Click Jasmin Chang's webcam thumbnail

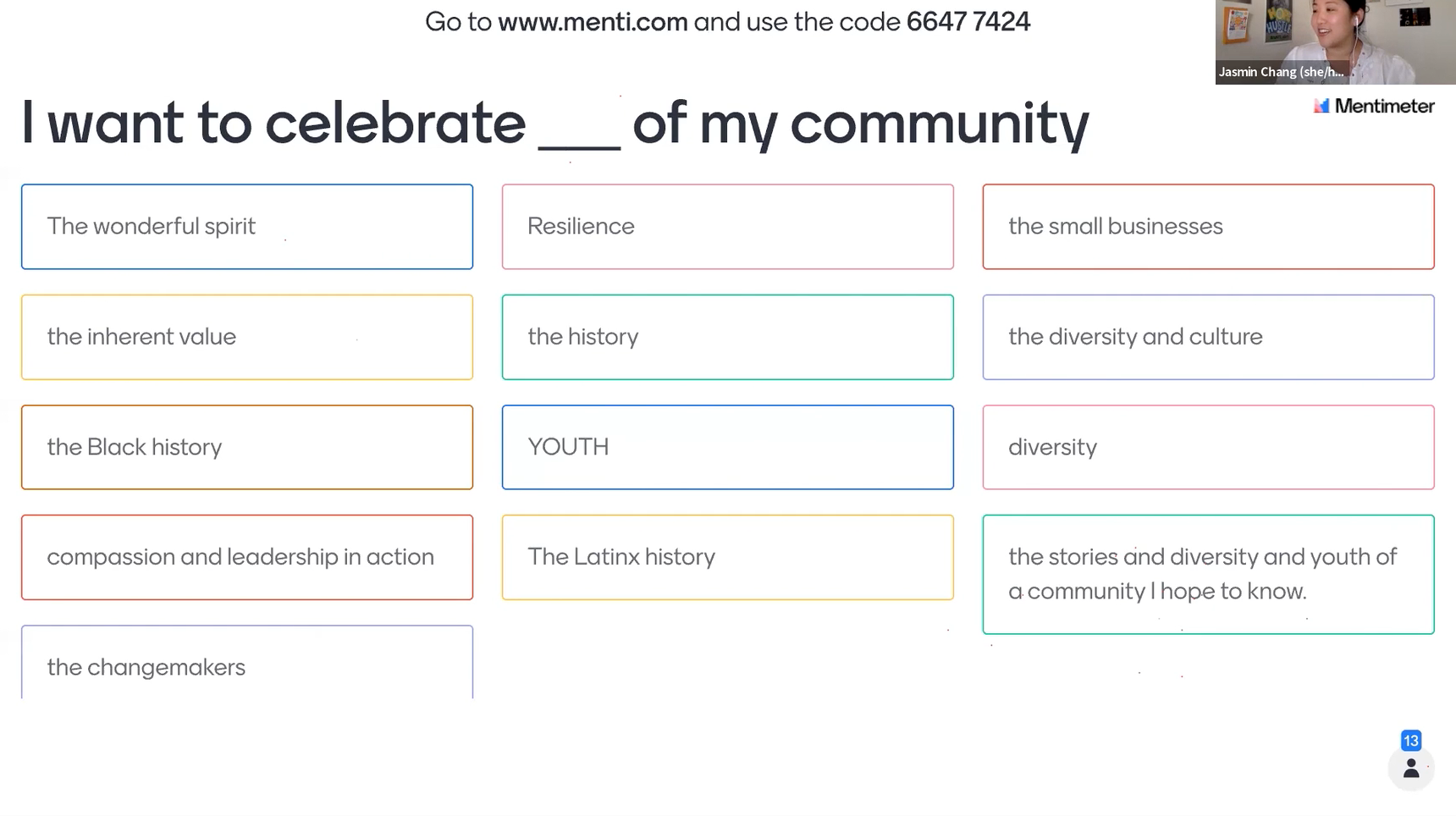[1334, 41]
